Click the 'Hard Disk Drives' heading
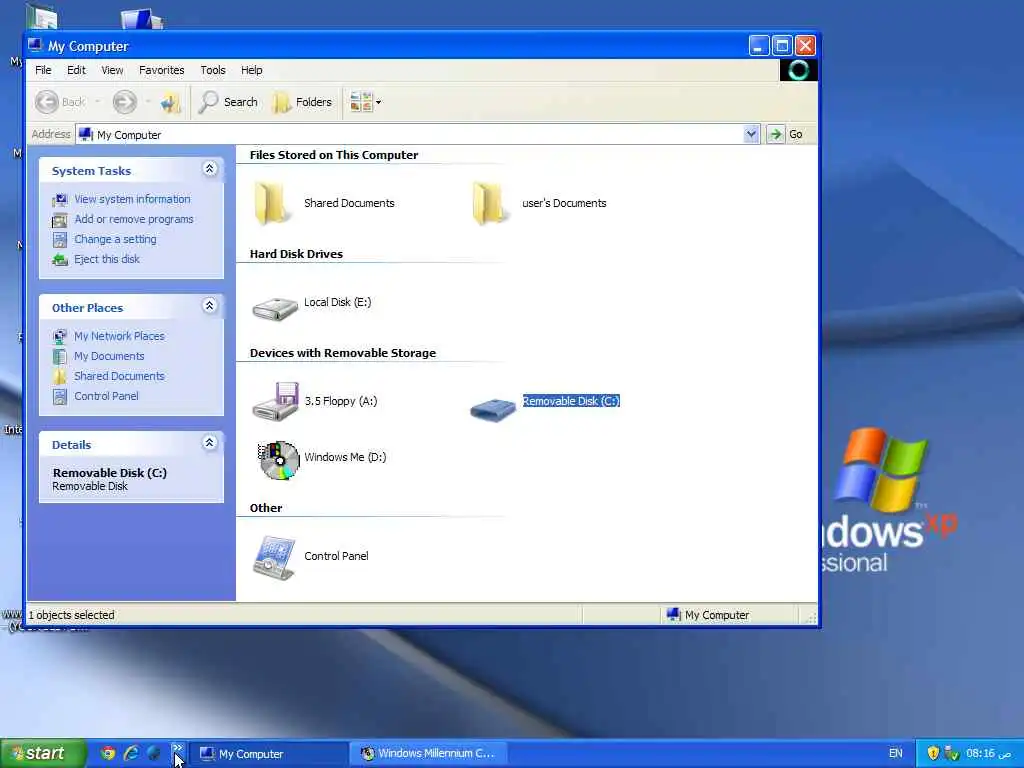This screenshot has width=1024, height=768. (296, 254)
